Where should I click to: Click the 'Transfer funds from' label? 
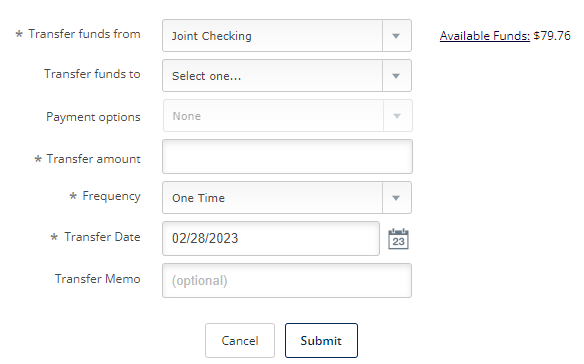[85, 34]
